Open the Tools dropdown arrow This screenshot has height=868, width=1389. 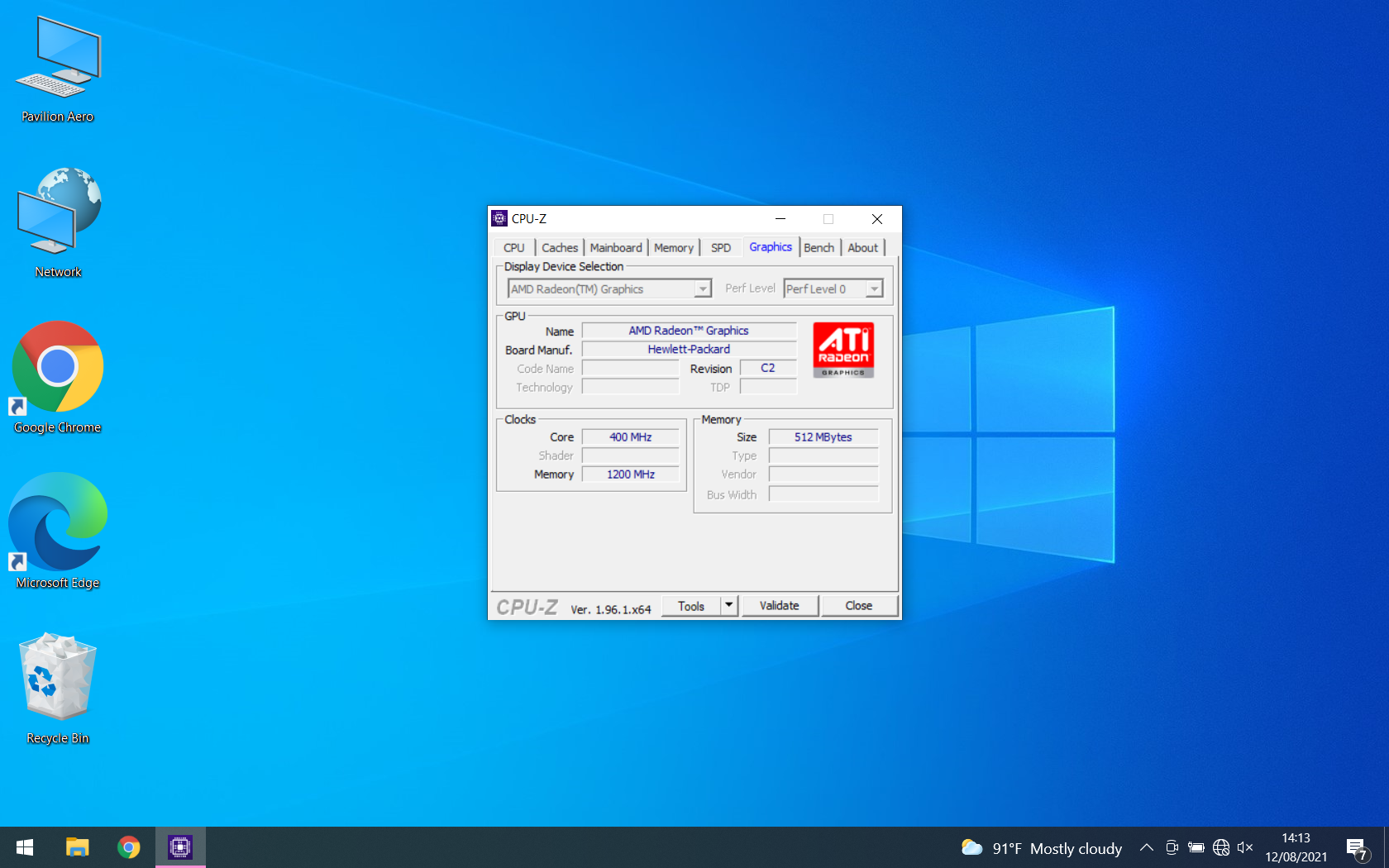[728, 606]
